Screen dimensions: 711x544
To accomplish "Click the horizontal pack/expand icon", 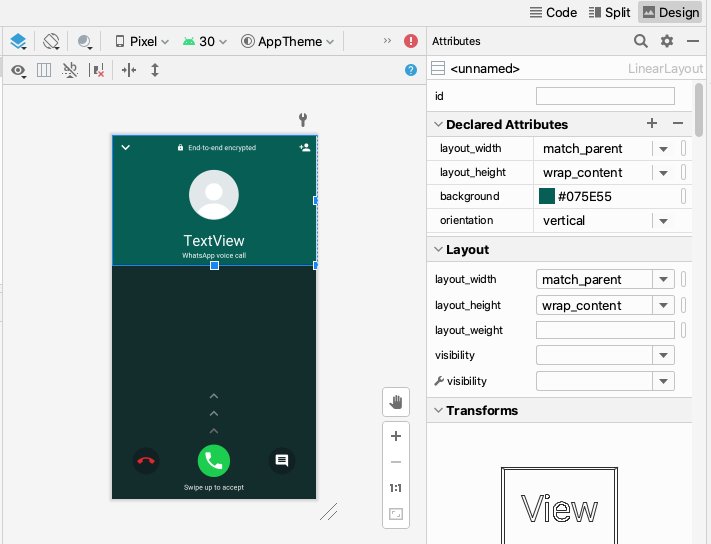I will (x=129, y=70).
